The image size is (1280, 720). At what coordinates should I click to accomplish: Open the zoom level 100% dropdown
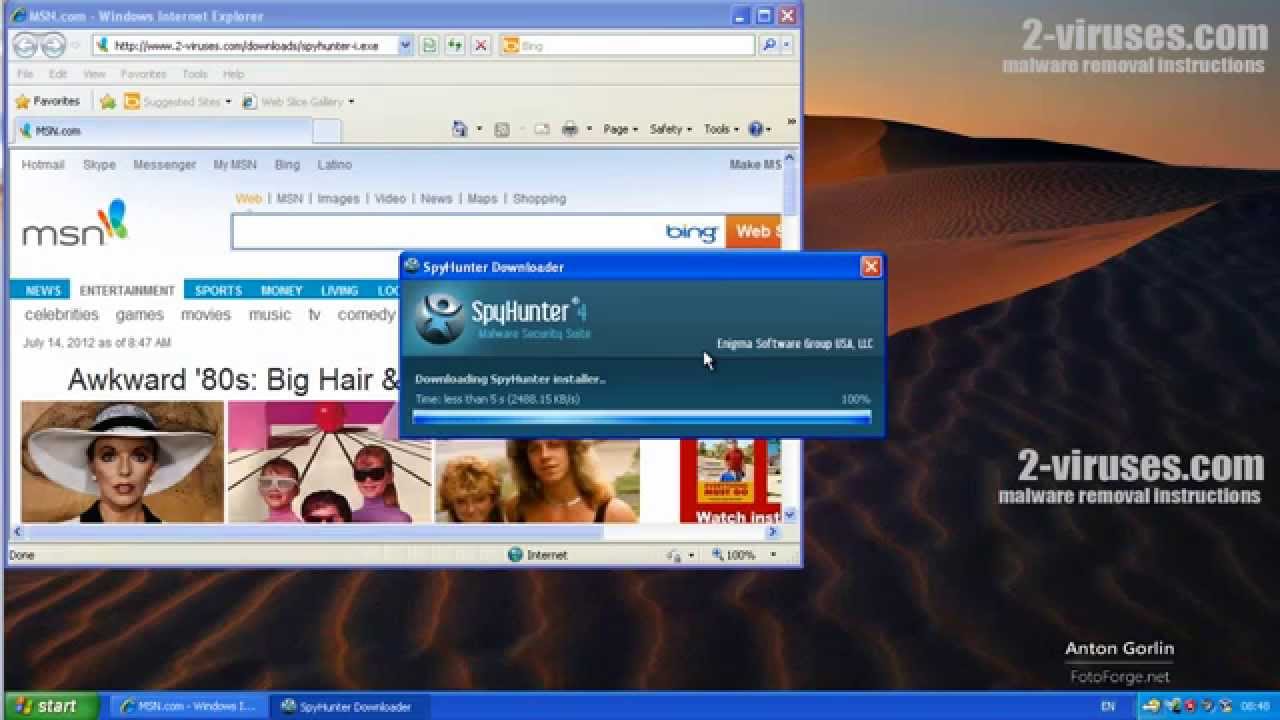coord(773,555)
